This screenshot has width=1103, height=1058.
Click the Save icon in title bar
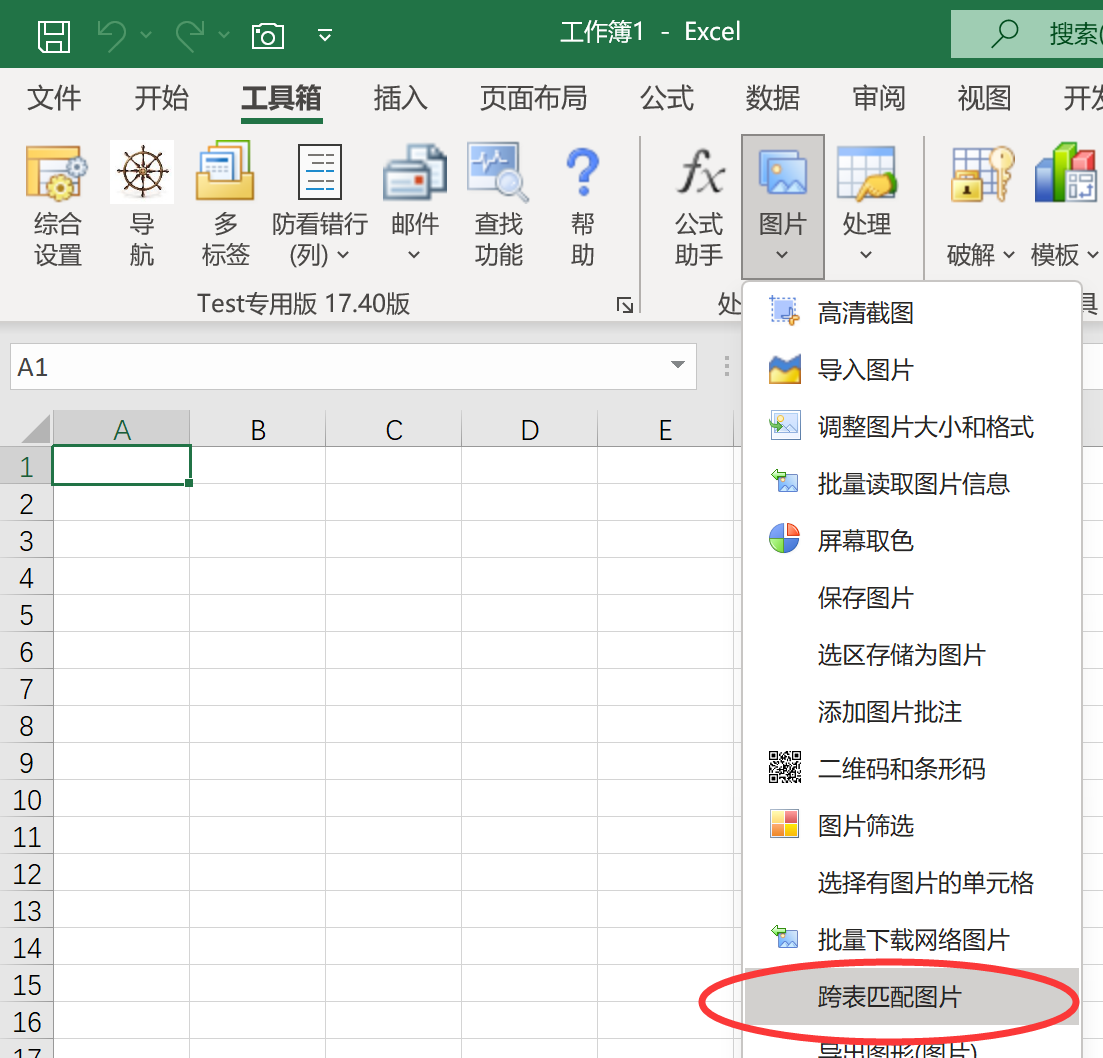[x=53, y=35]
